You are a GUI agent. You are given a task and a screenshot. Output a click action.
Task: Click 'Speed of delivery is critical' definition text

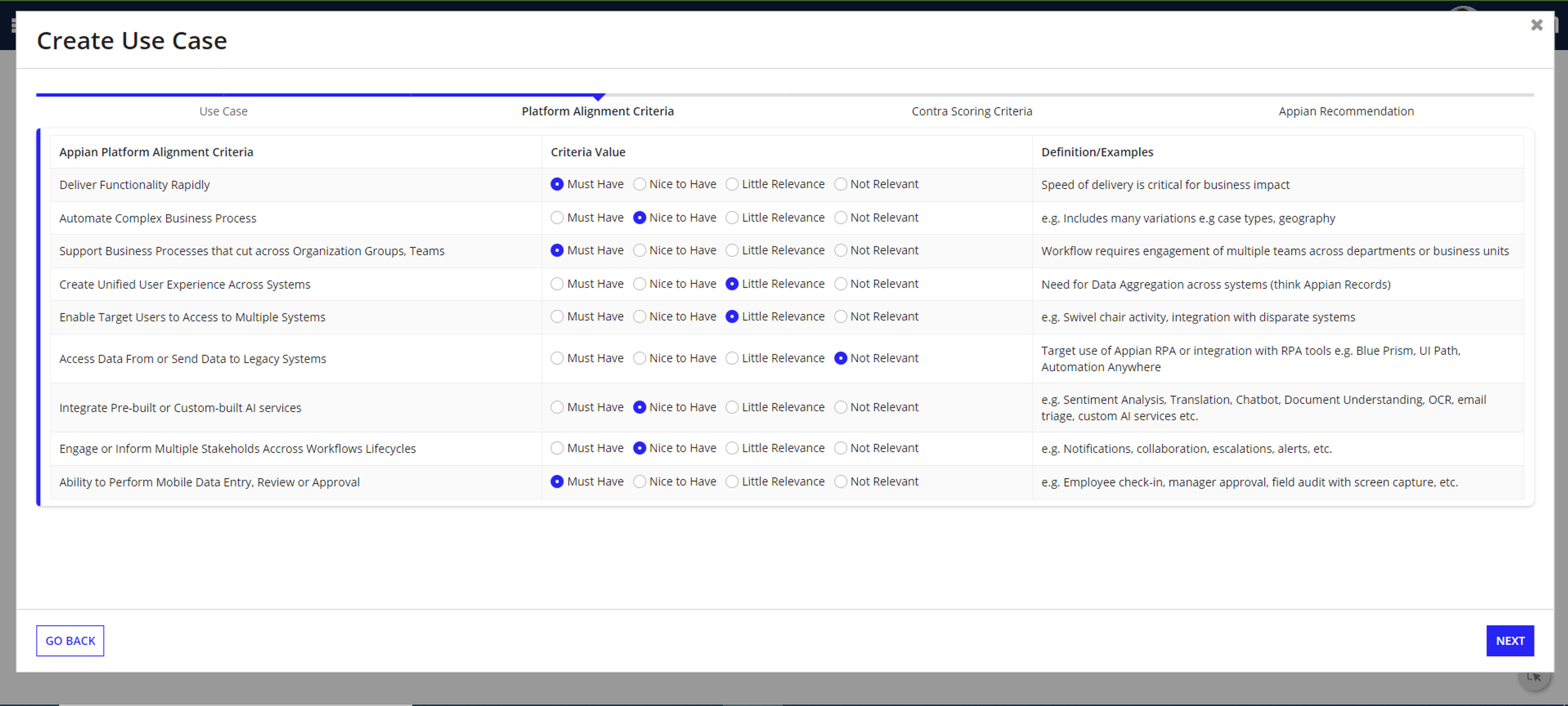(1165, 185)
